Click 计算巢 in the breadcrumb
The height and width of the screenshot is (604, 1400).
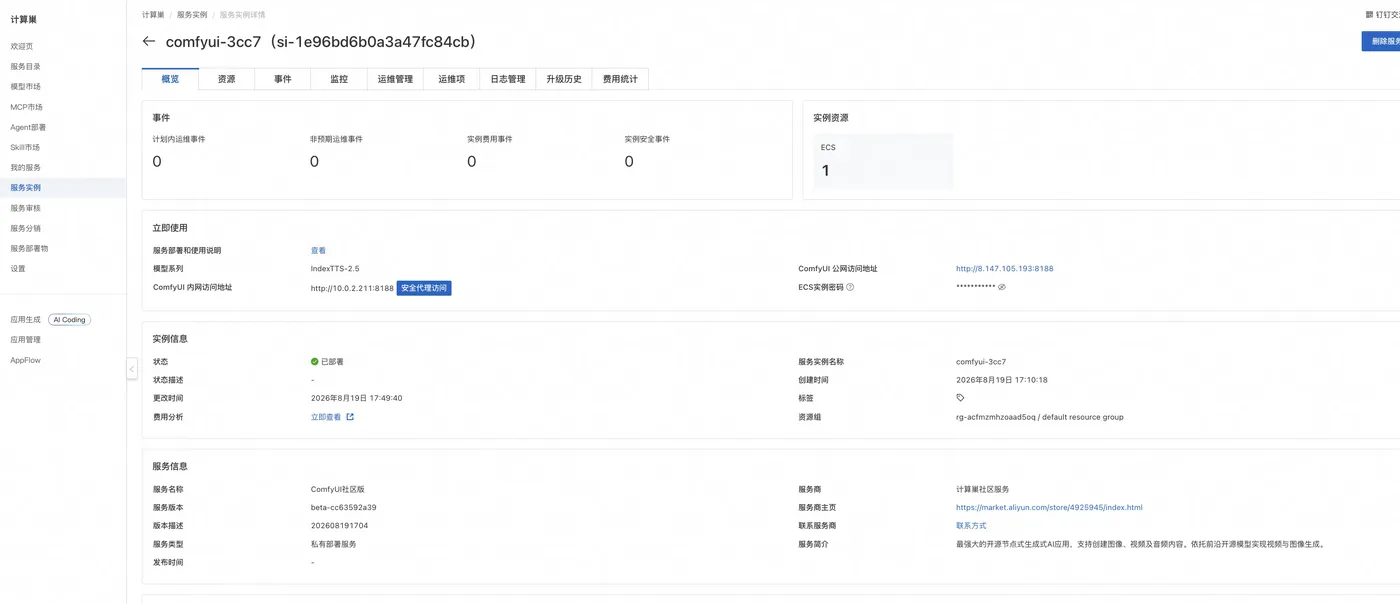(x=153, y=15)
